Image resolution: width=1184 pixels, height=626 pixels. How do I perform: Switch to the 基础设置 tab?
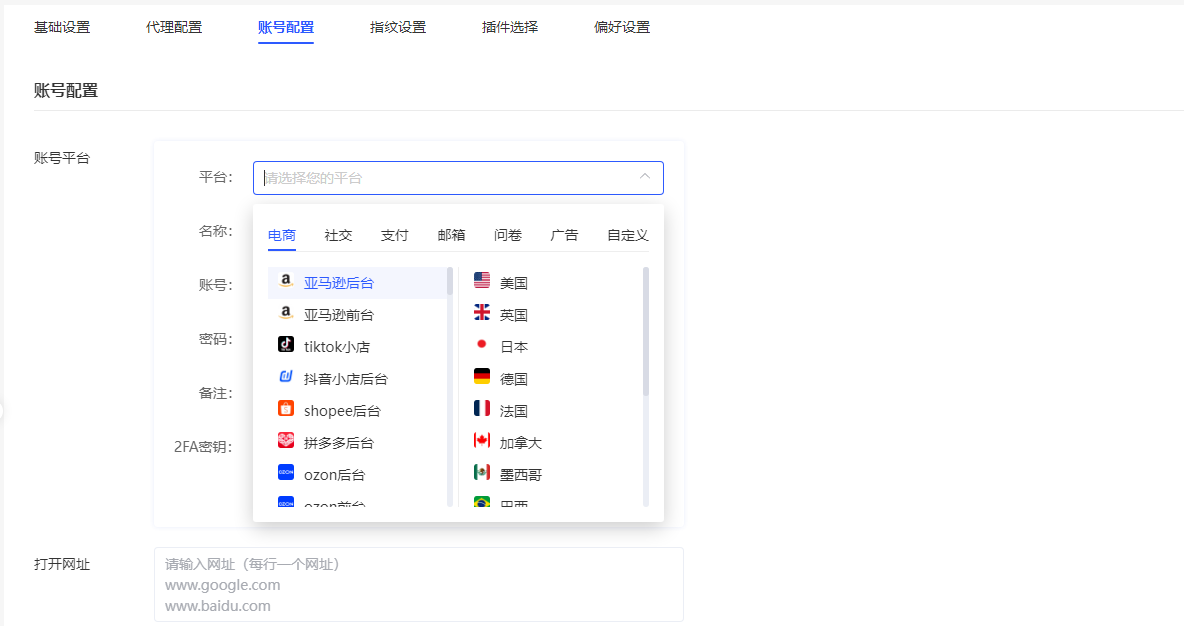pyautogui.click(x=63, y=27)
